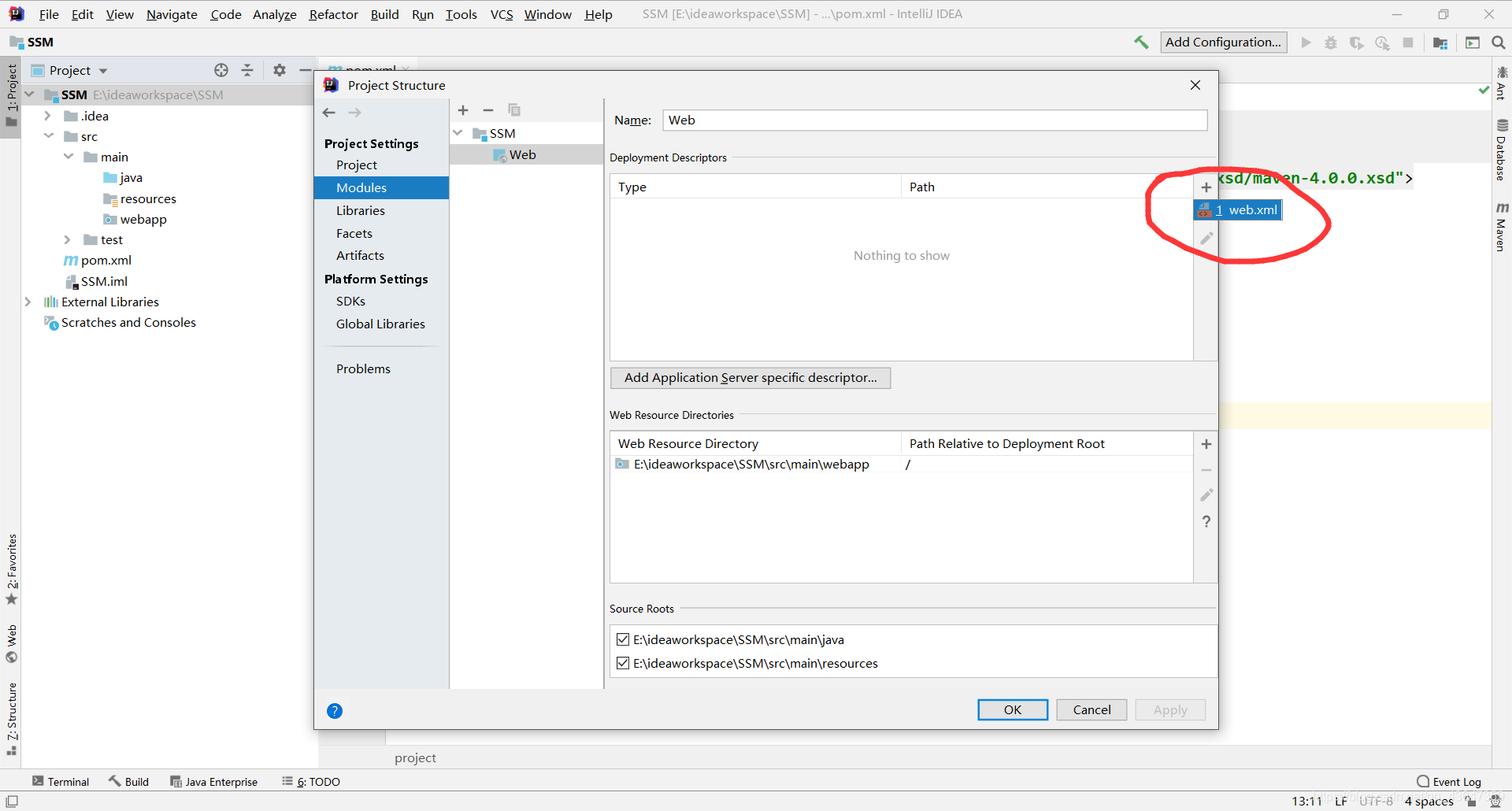This screenshot has height=811, width=1512.
Task: Expand the .idea folder
Action: click(48, 116)
